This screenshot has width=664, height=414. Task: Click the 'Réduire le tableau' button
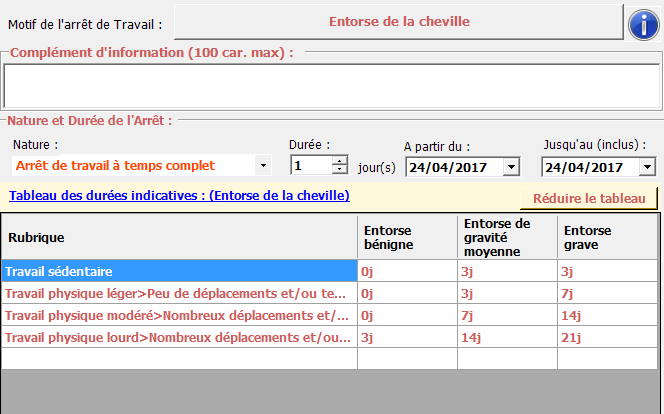coord(588,198)
